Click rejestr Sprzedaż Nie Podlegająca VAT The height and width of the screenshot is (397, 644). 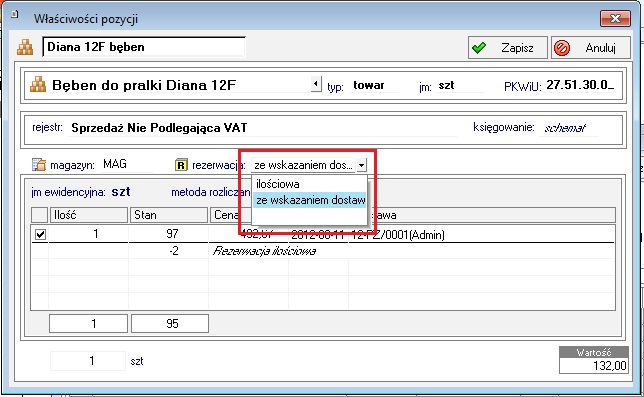pos(159,128)
